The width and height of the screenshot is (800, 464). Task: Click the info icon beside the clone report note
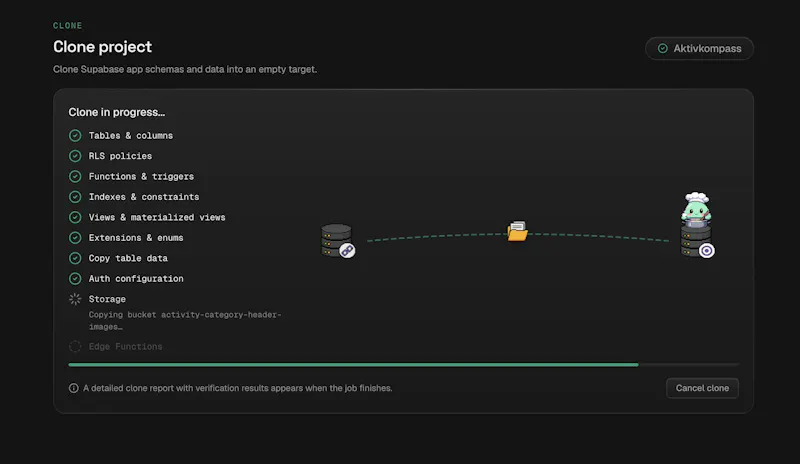pos(73,388)
